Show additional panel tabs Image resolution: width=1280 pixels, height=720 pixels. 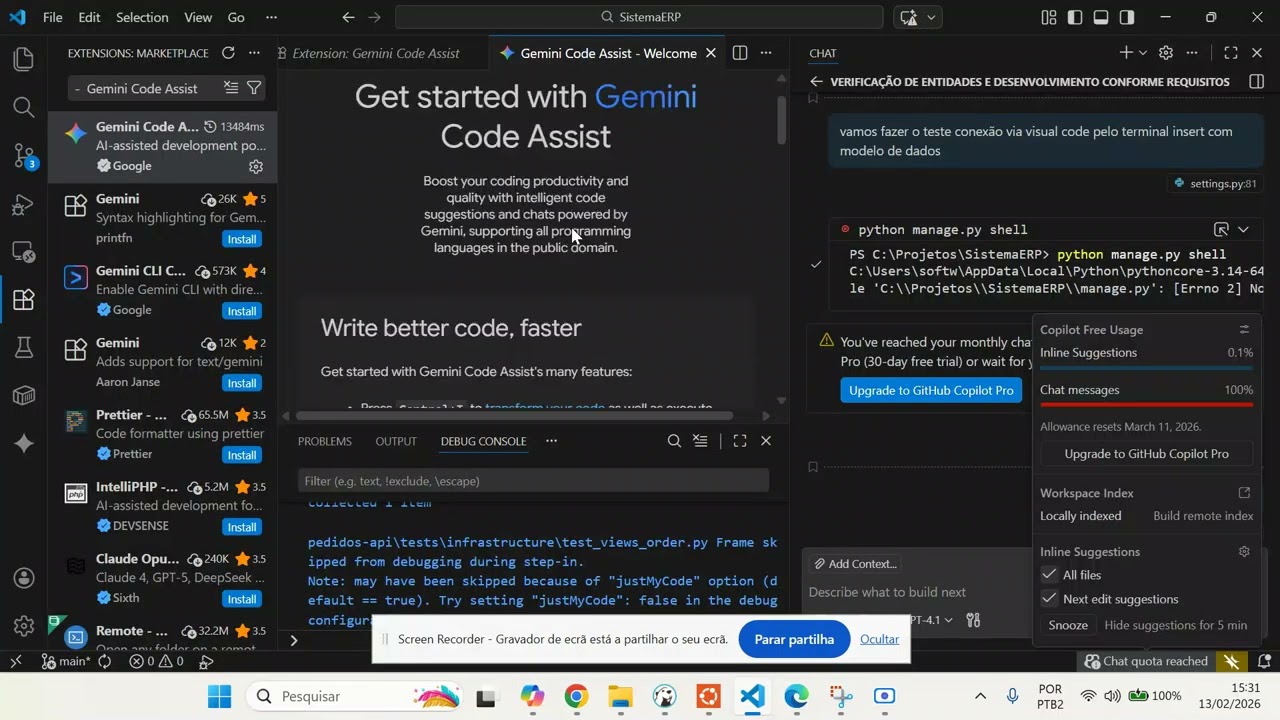click(551, 441)
